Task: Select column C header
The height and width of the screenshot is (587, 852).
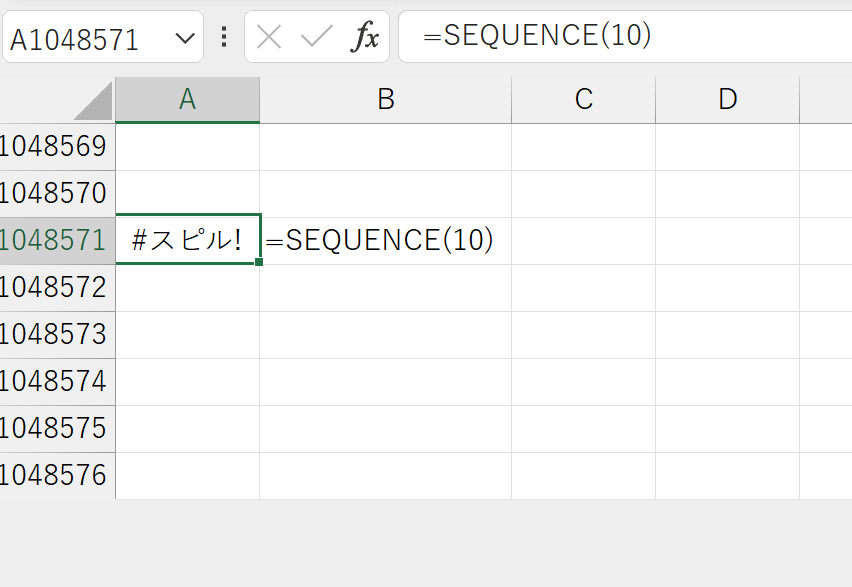Action: coord(584,99)
